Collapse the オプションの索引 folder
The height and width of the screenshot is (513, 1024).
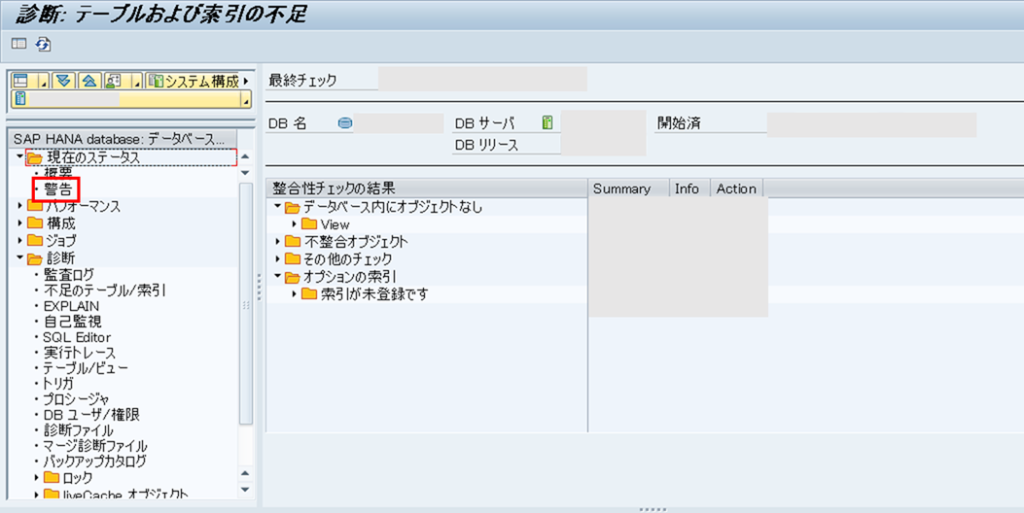[x=278, y=276]
